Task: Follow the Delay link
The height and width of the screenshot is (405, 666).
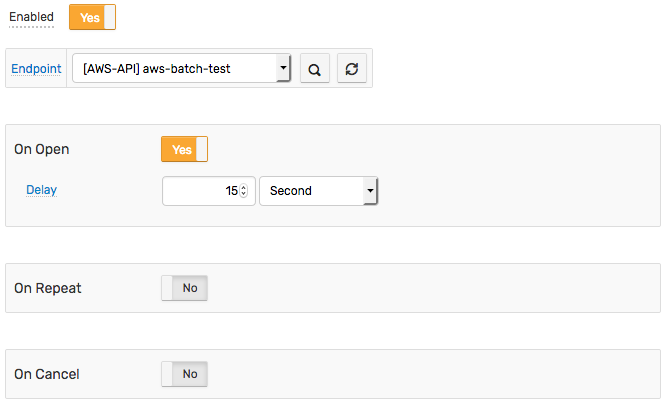Action: (x=41, y=190)
